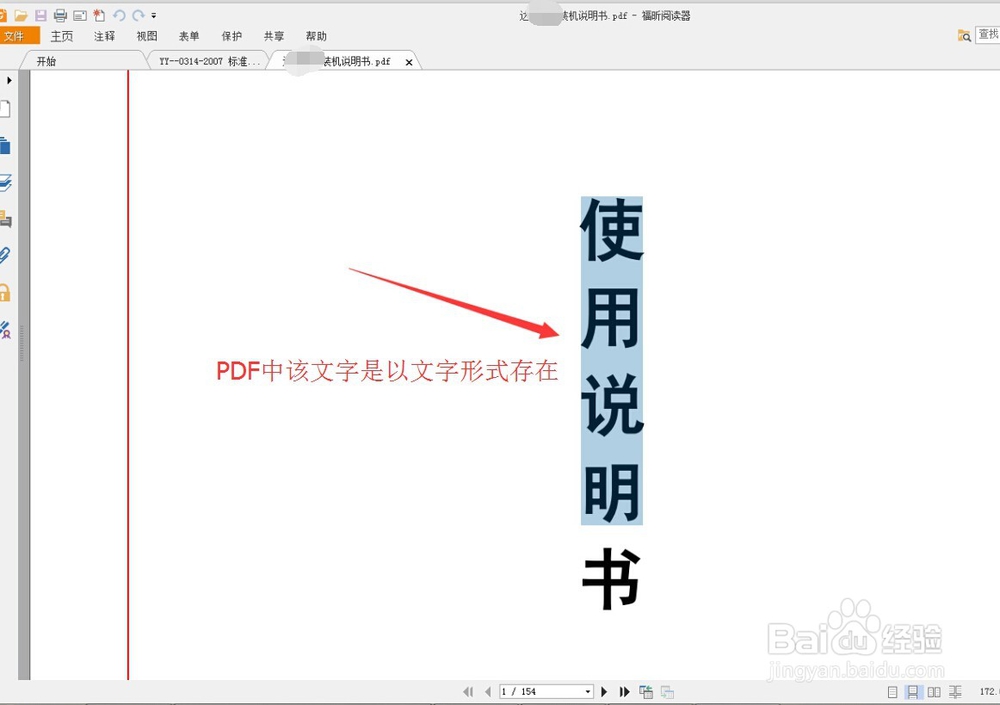Click the Email document icon

tap(82, 15)
